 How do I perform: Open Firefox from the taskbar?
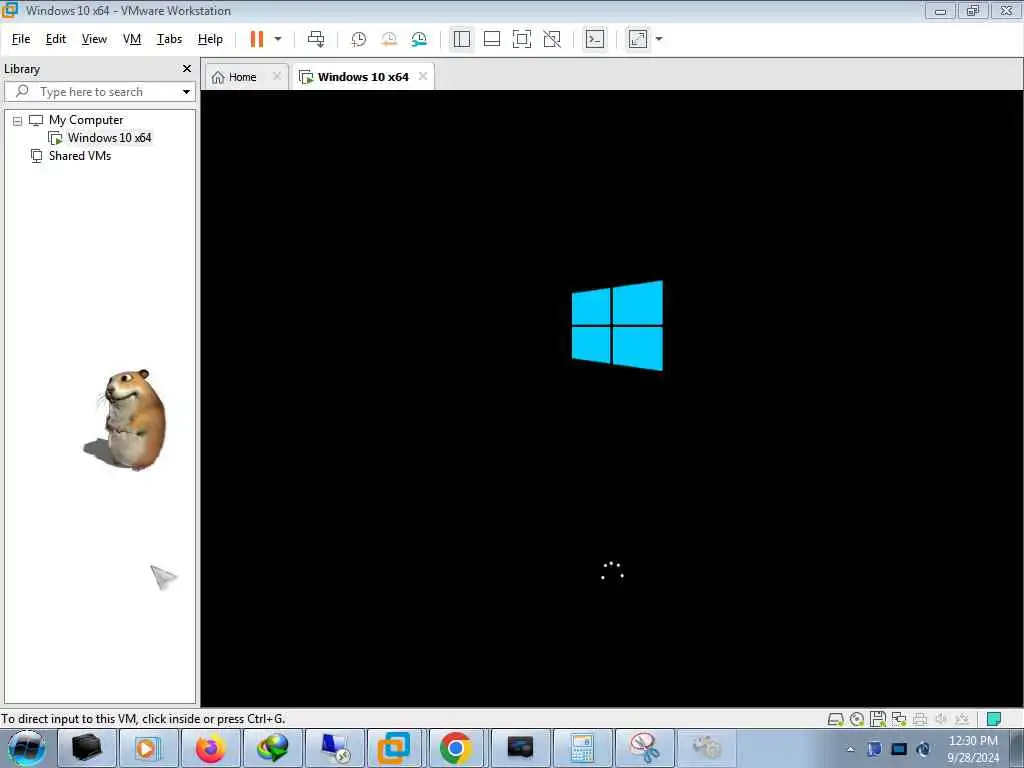(x=210, y=748)
